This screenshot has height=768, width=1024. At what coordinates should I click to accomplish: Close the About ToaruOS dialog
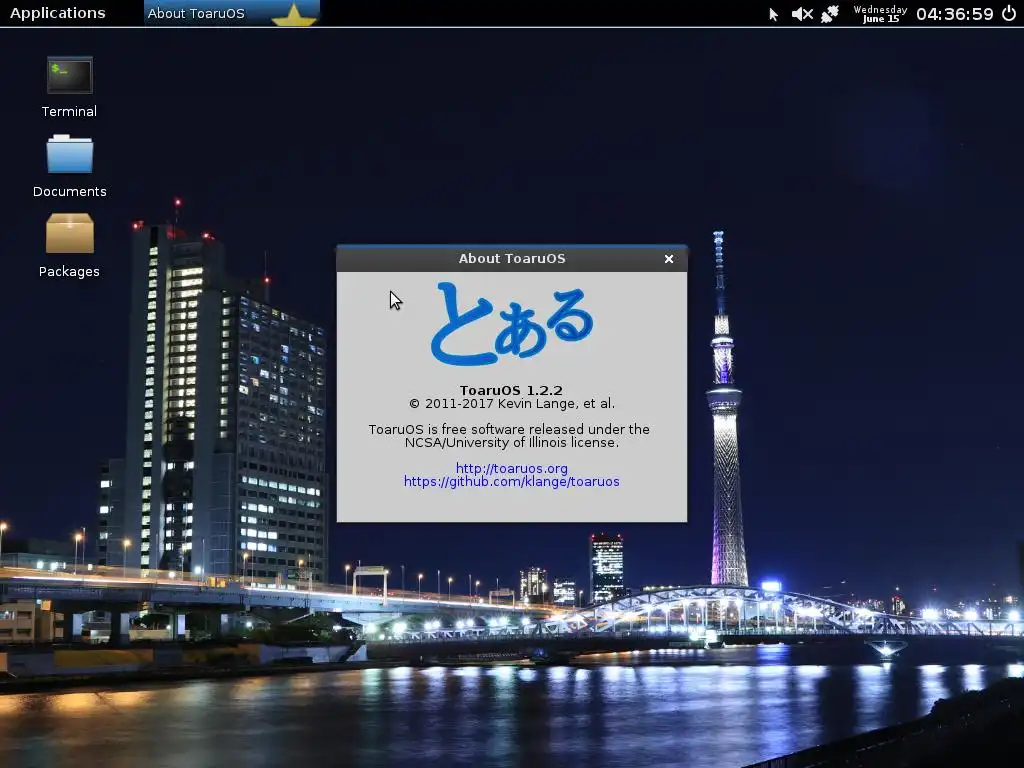pos(669,259)
